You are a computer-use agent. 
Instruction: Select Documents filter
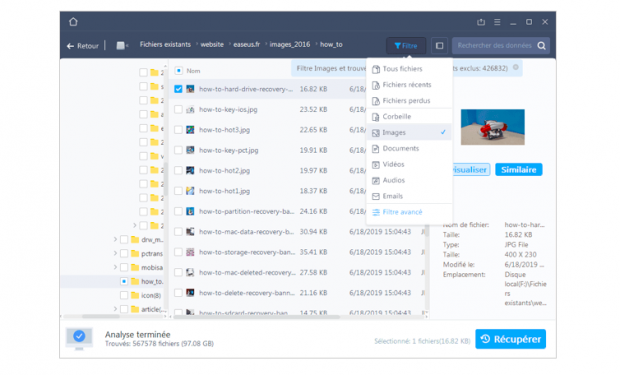point(409,148)
